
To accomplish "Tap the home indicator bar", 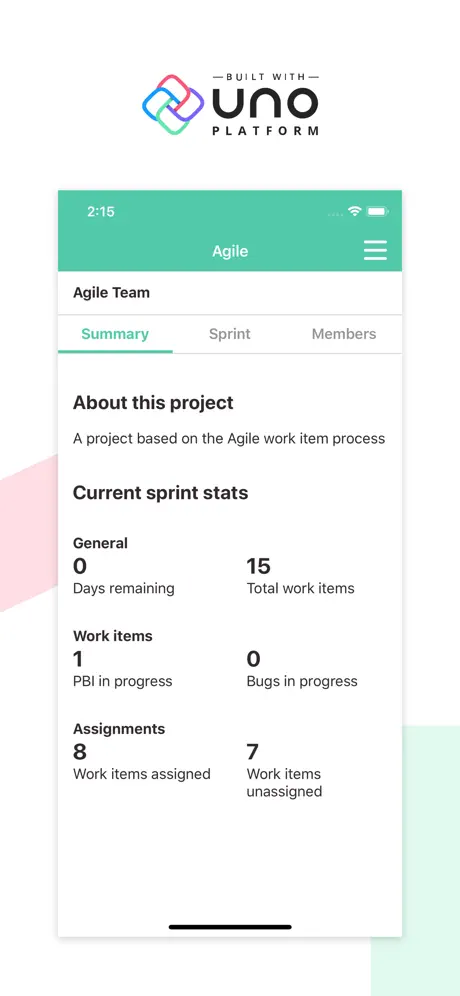I will 230,927.
